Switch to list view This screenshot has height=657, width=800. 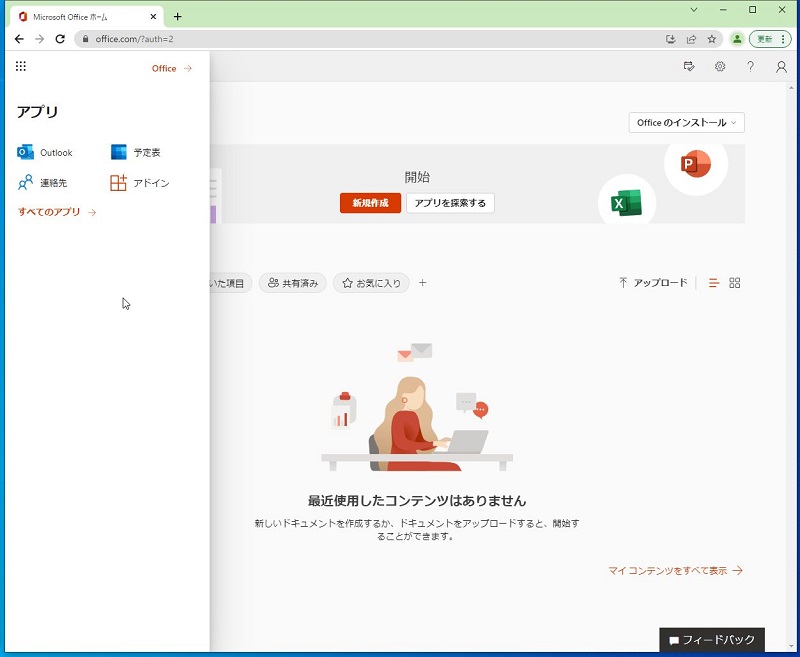pos(714,283)
